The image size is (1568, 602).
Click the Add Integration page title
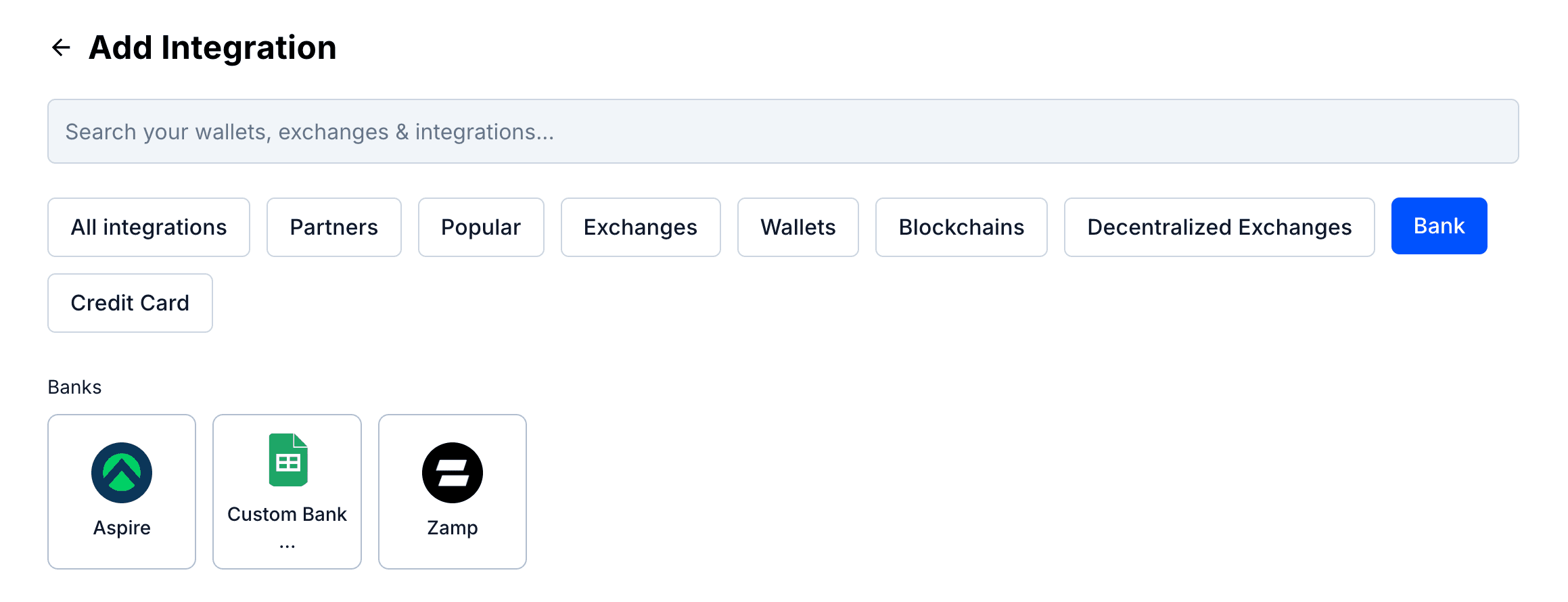tap(212, 47)
